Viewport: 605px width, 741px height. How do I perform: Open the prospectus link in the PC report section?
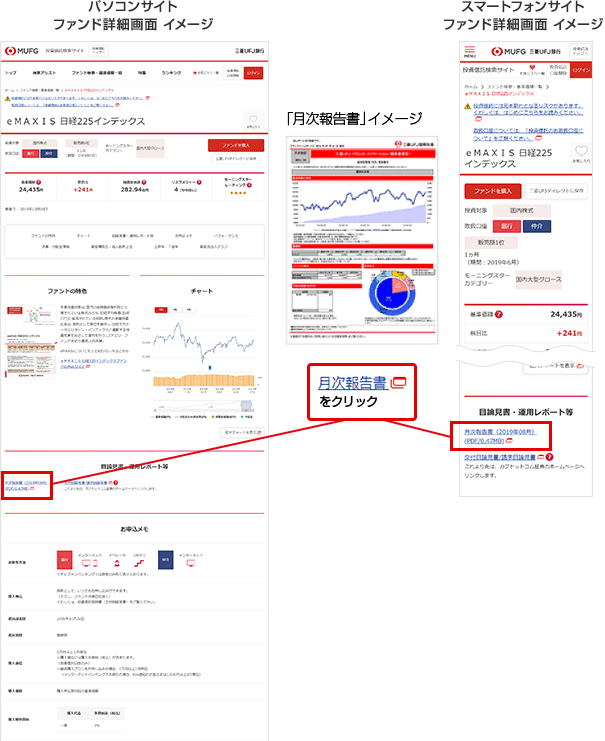[88, 483]
